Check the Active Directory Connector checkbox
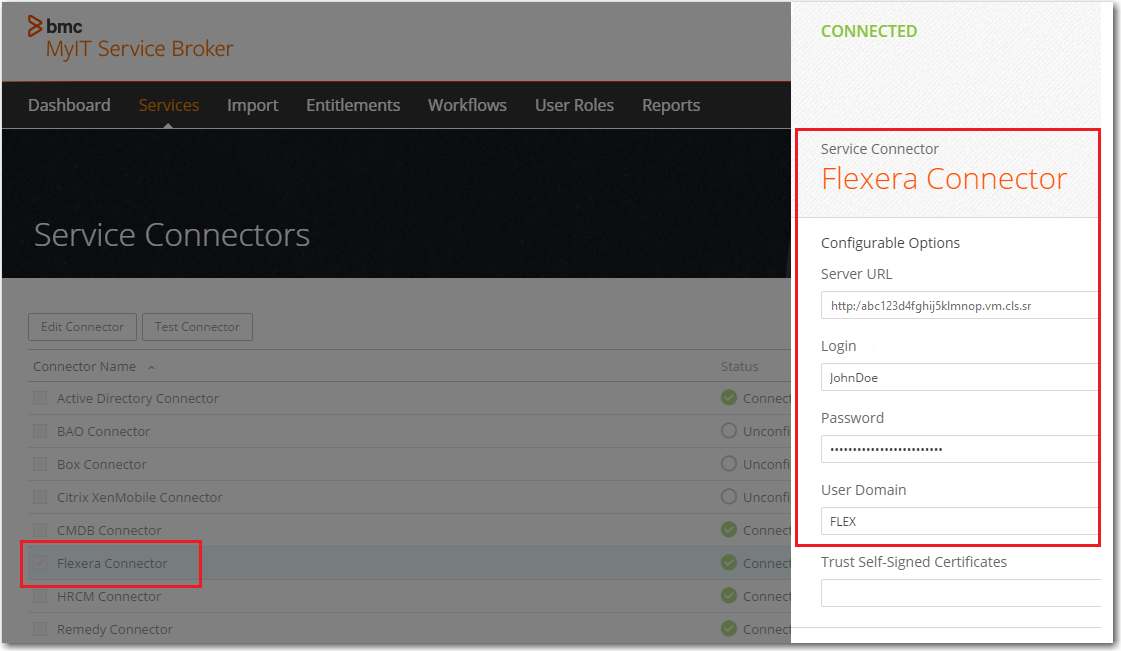Image resolution: width=1121 pixels, height=651 pixels. 39,398
